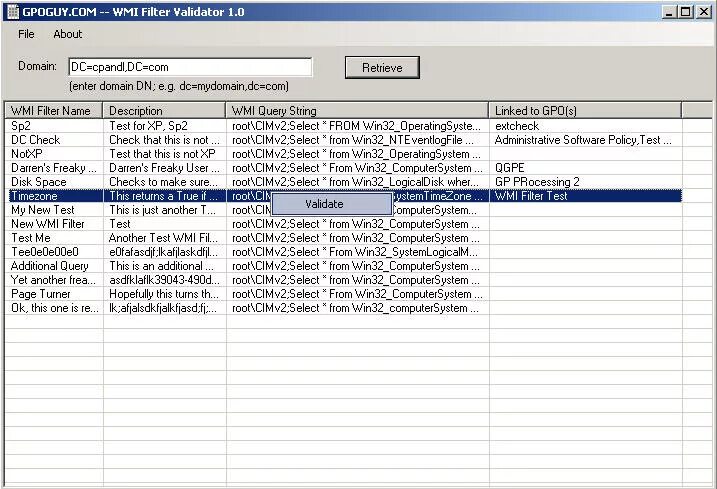Viewport: 717px width, 489px height.
Task: Focus the Domain input field
Action: (x=190, y=67)
